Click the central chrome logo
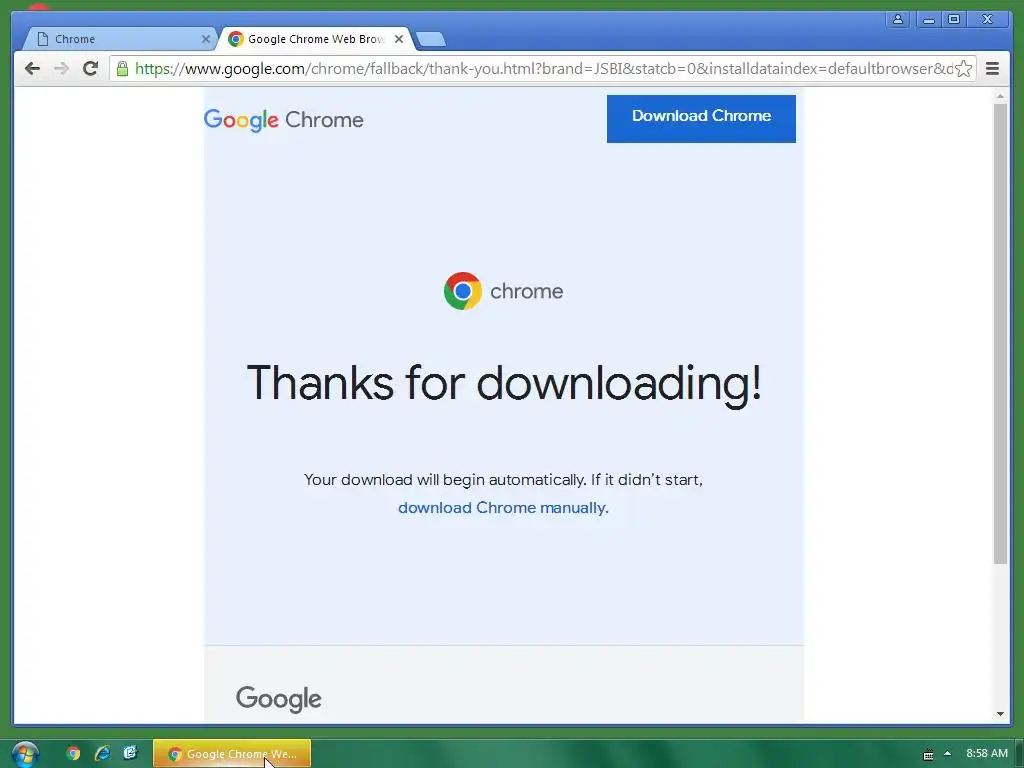Viewport: 1024px width, 768px height. [503, 291]
